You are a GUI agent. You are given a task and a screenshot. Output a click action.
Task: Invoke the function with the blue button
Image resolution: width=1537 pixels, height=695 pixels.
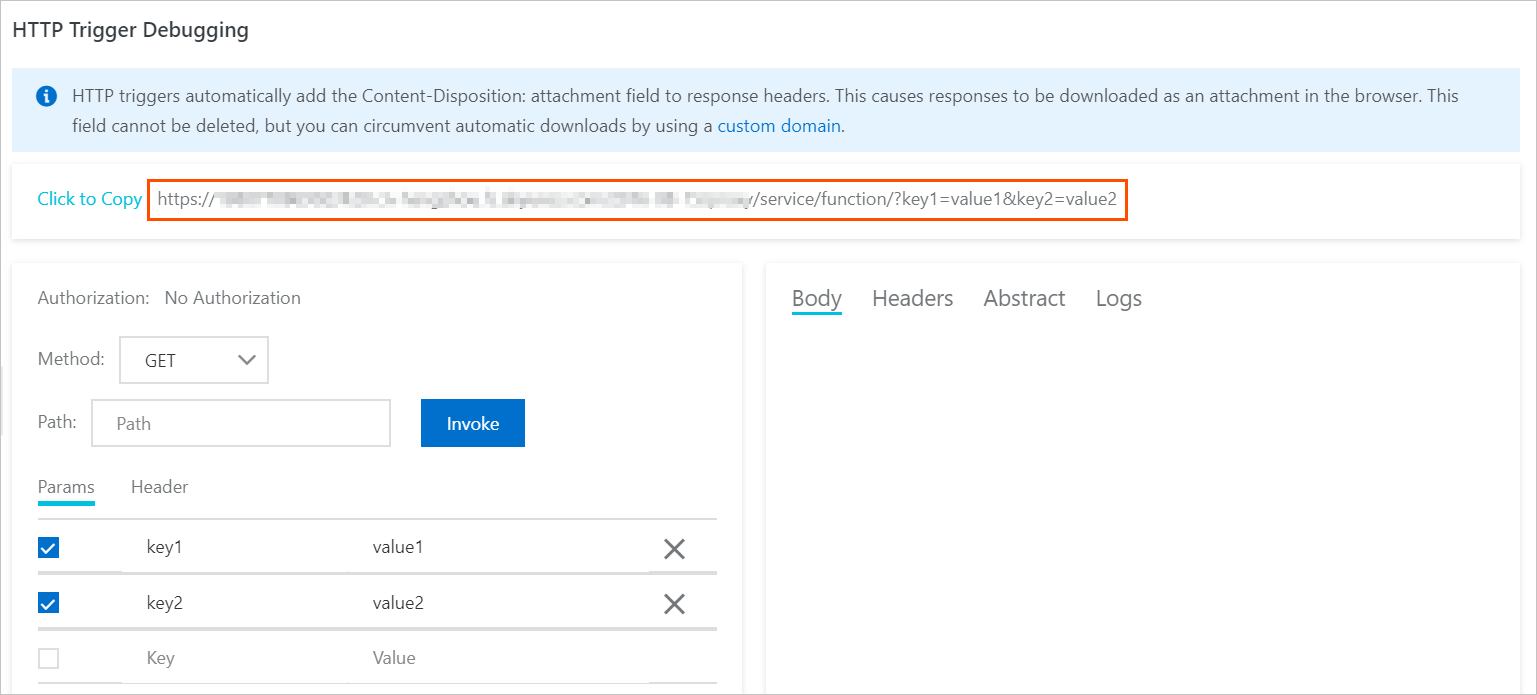473,423
